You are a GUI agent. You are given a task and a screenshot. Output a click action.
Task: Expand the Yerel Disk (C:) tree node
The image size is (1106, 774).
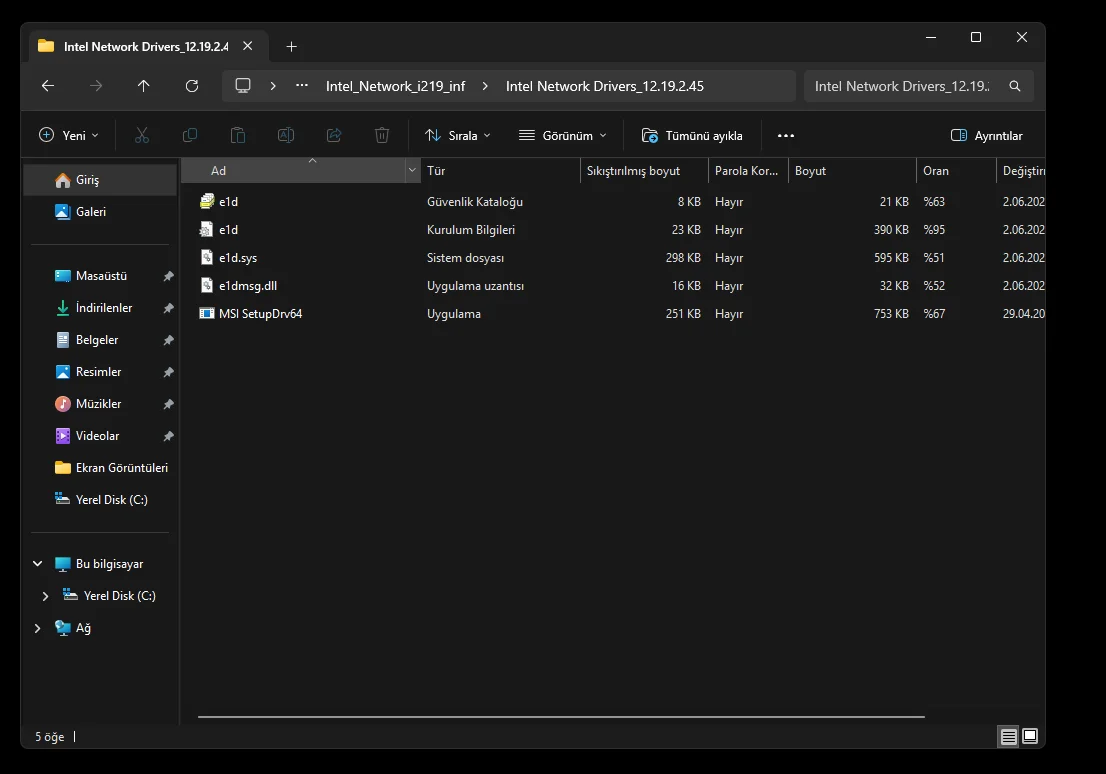pyautogui.click(x=45, y=596)
